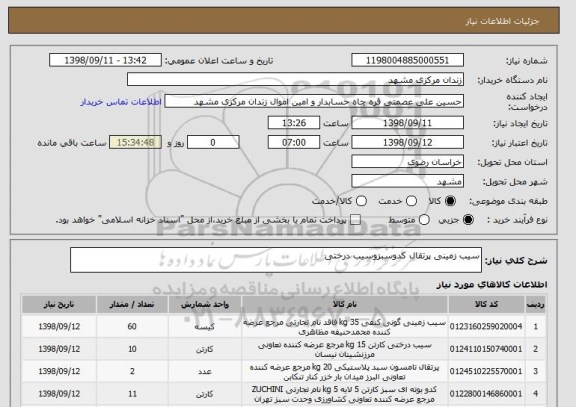Click the creation time field 13:26

point(294,123)
